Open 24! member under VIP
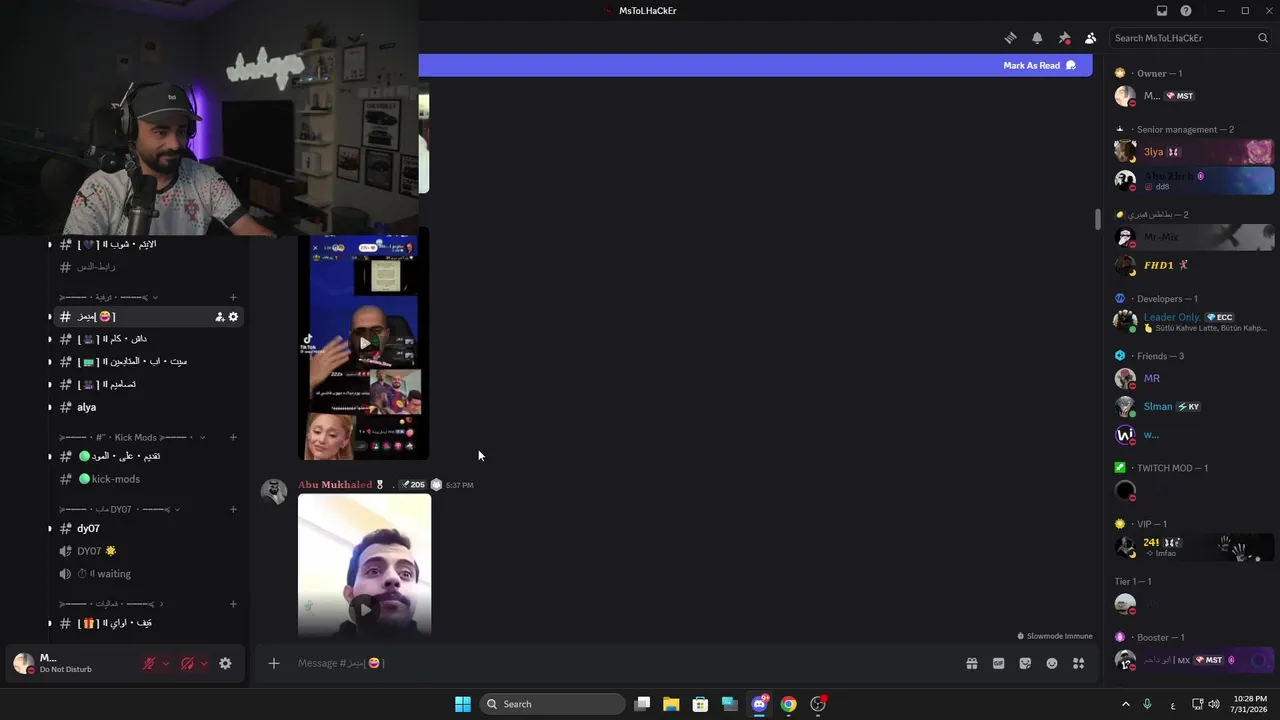Screen dimensions: 1280x720 click(x=1194, y=547)
